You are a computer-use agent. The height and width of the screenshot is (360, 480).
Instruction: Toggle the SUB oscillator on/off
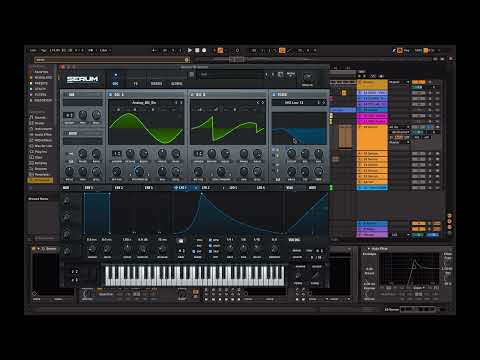point(66,94)
